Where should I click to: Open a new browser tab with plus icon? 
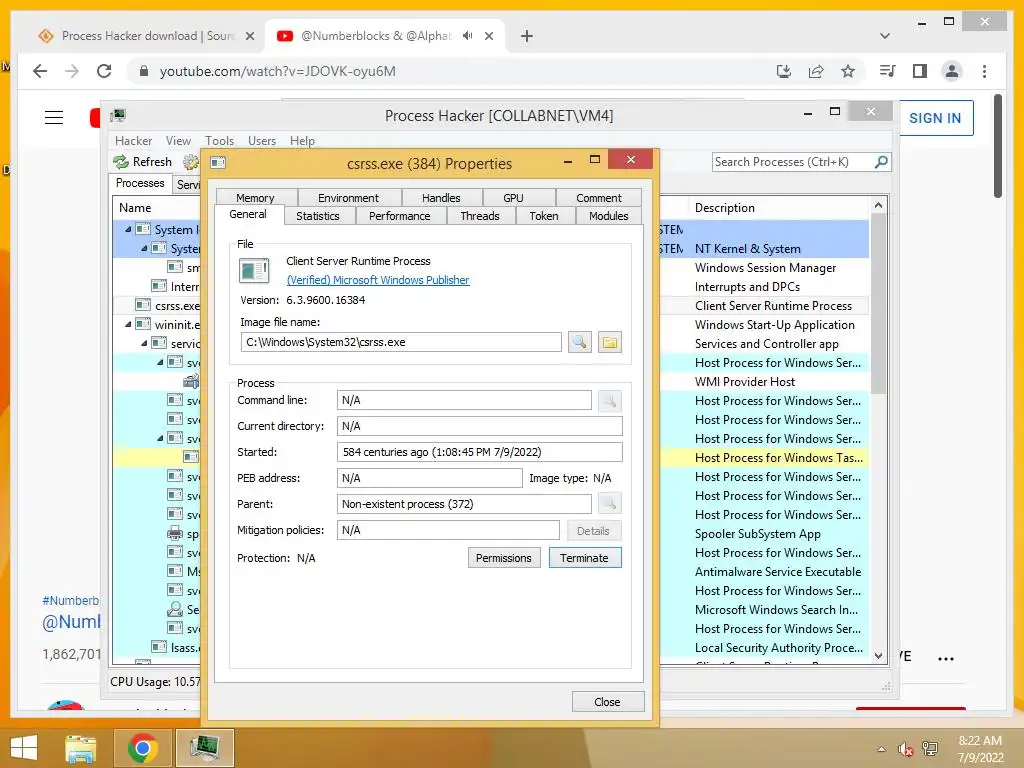click(527, 36)
